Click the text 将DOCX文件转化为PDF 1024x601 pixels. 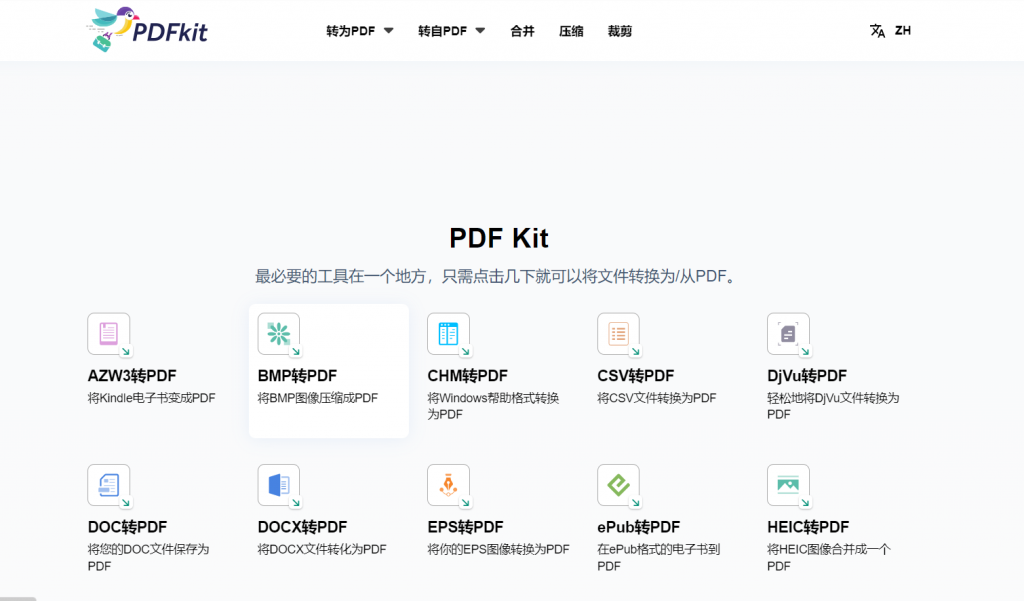(322, 549)
